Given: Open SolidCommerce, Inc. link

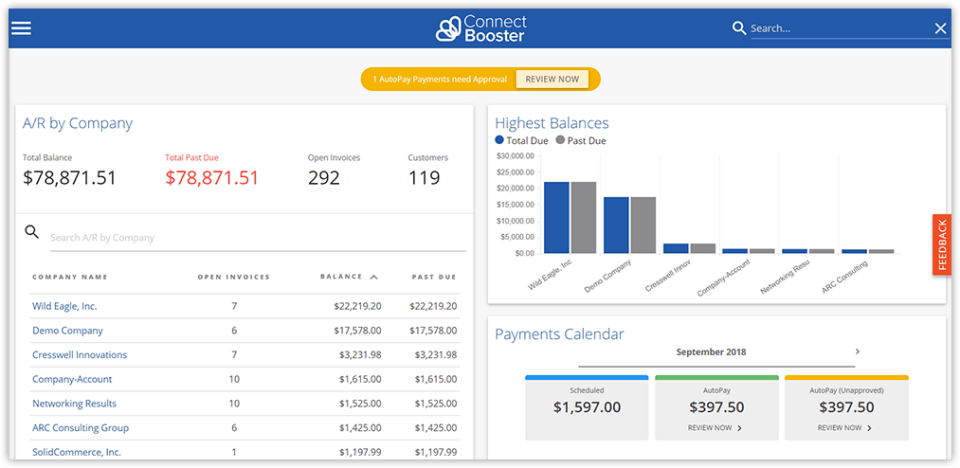Looking at the screenshot, I should pyautogui.click(x=77, y=452).
